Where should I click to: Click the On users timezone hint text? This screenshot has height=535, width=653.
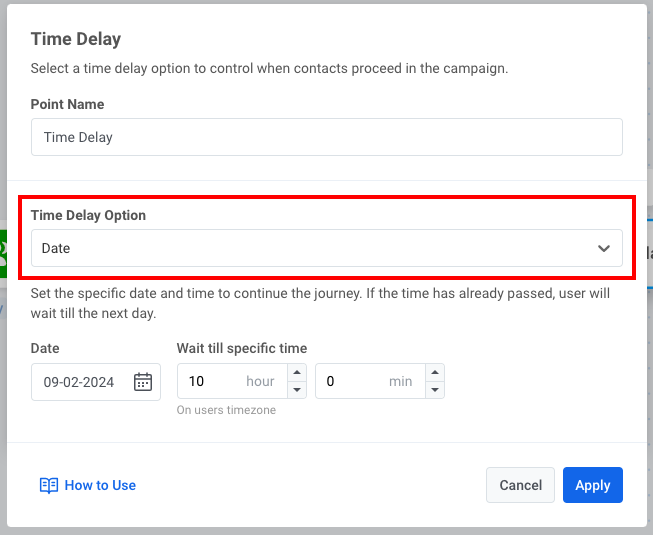pyautogui.click(x=226, y=410)
